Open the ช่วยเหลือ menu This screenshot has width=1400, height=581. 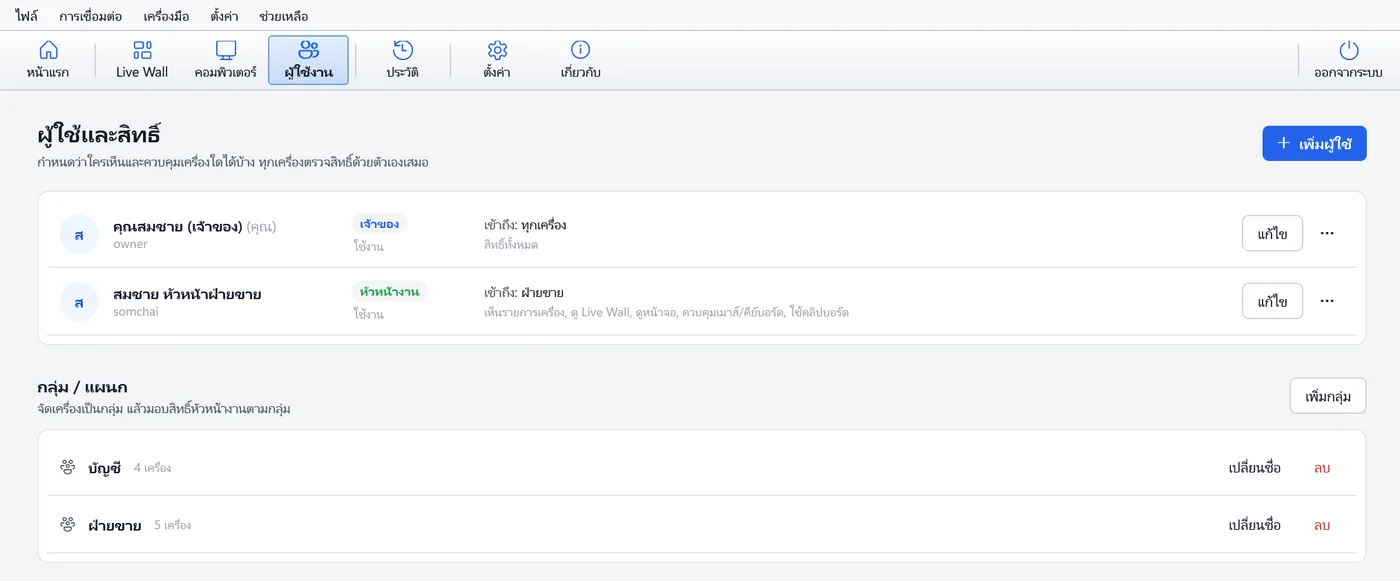[x=283, y=16]
